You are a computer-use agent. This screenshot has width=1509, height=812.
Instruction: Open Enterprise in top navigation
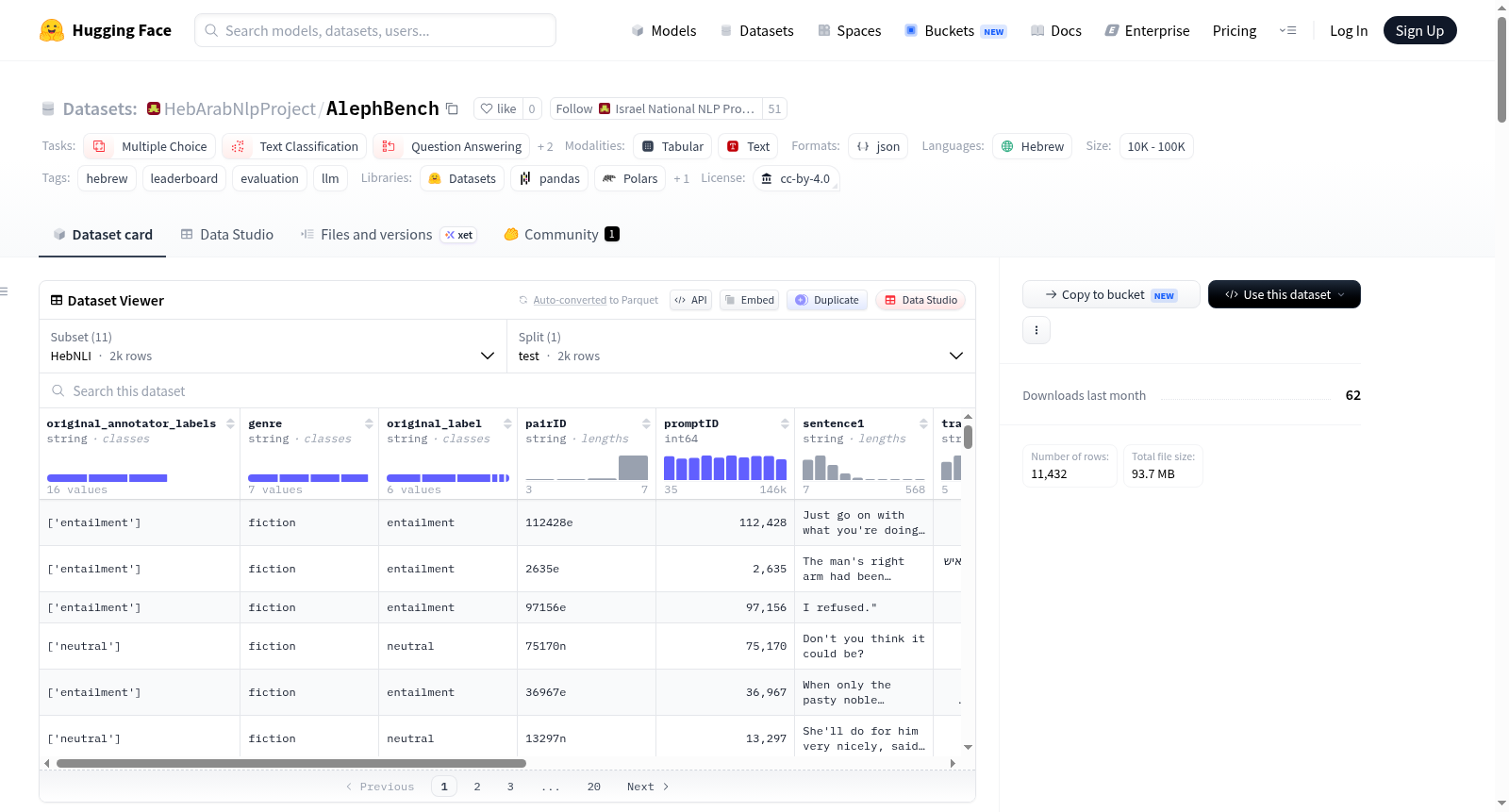tap(1147, 30)
